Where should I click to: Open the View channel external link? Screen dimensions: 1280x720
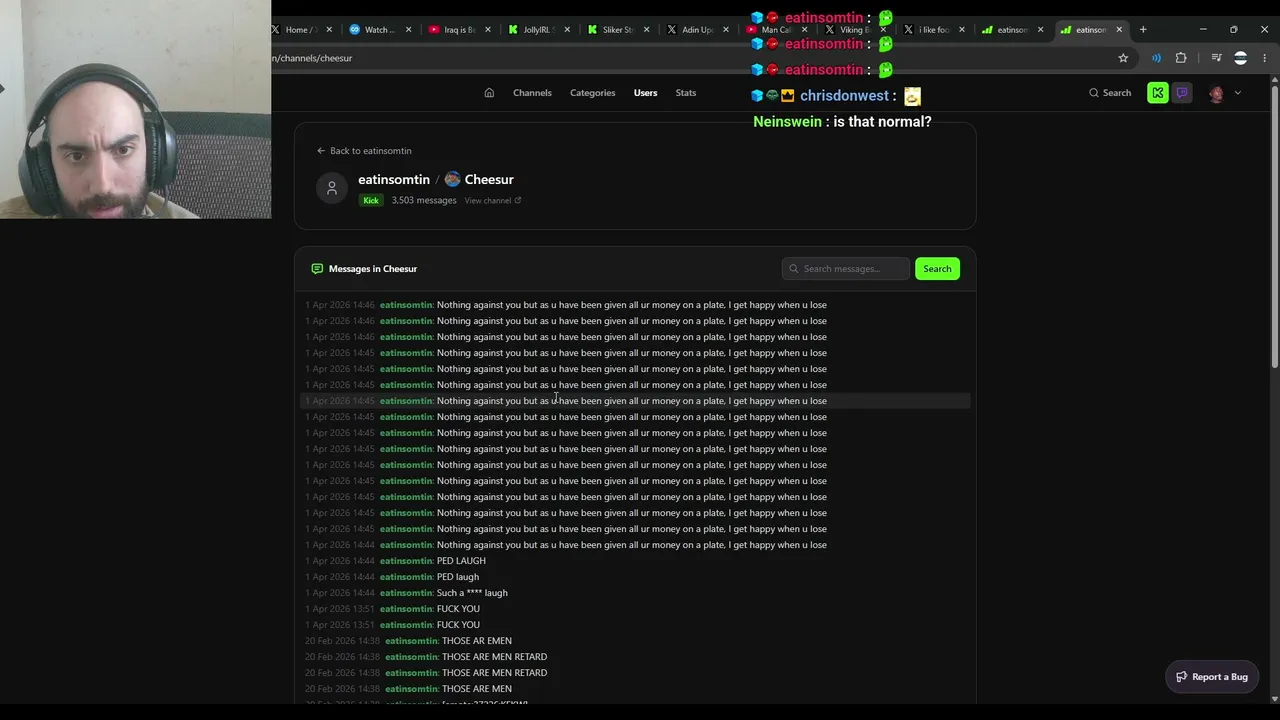tap(492, 200)
